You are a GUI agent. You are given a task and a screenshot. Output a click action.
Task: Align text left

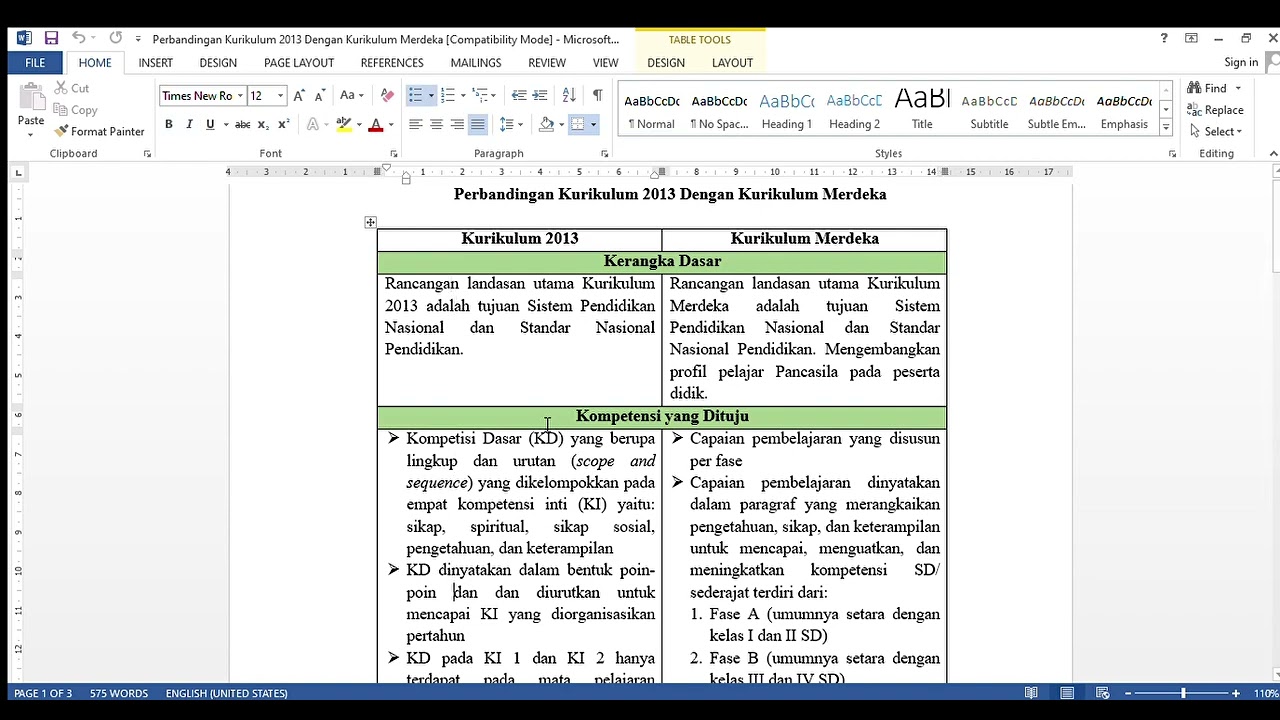coord(416,124)
